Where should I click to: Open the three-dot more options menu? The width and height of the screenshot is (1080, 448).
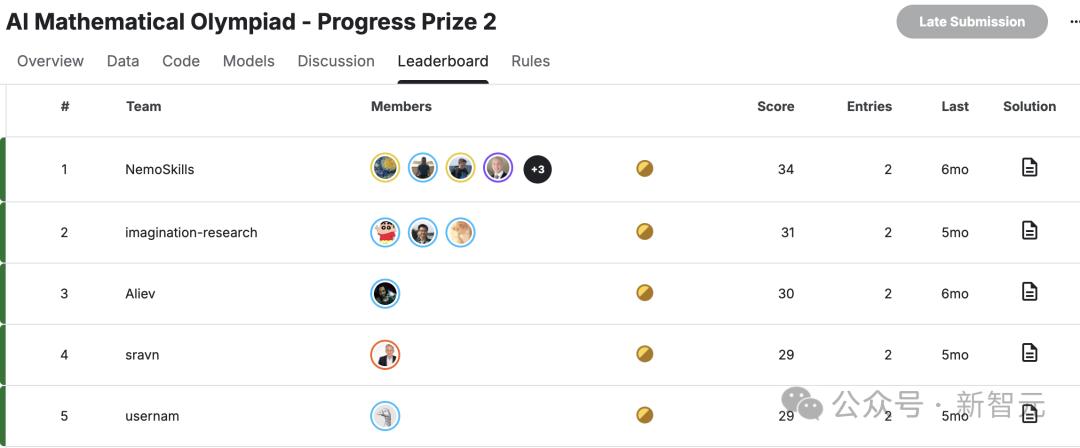point(1074,22)
